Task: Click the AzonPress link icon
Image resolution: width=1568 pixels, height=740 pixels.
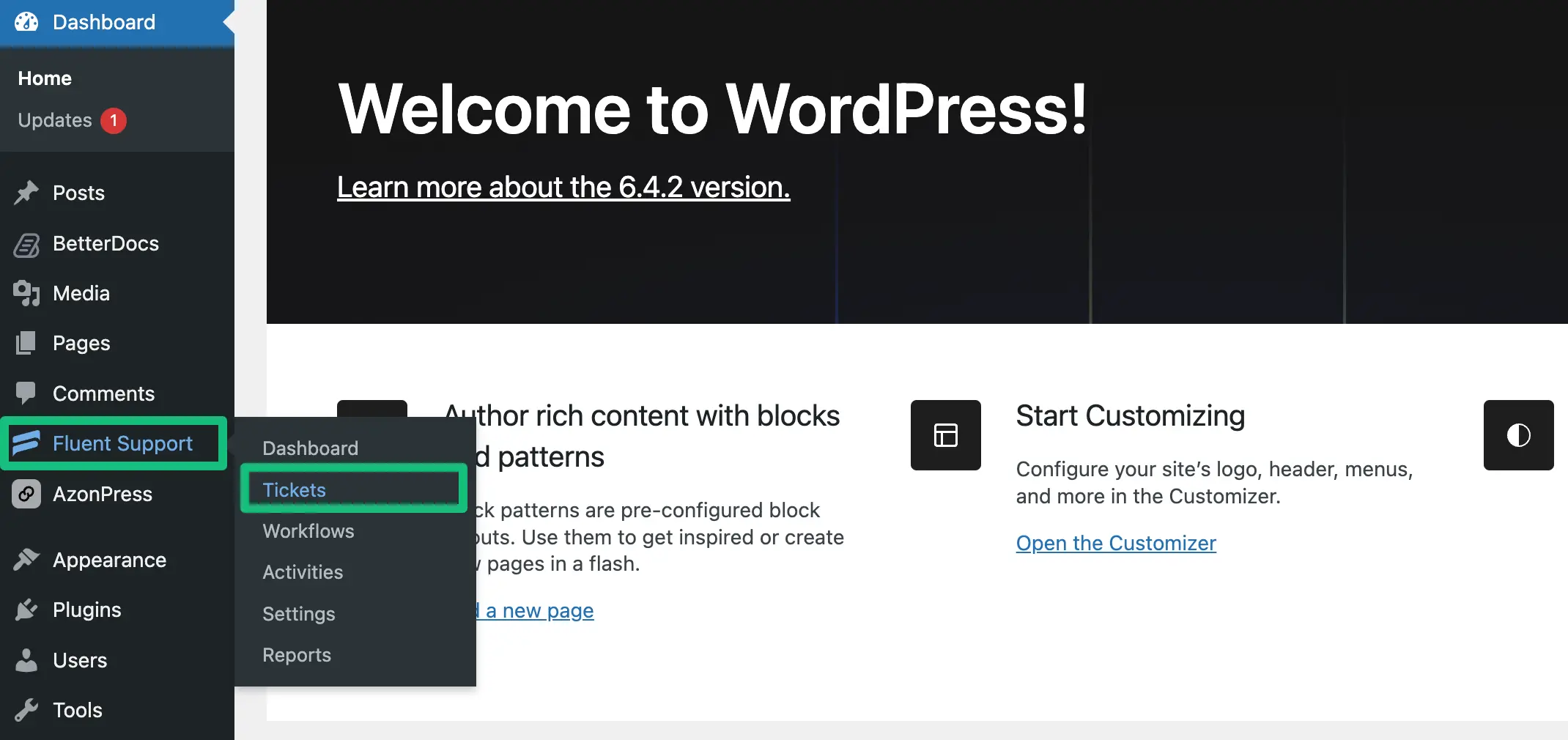Action: [x=26, y=495]
